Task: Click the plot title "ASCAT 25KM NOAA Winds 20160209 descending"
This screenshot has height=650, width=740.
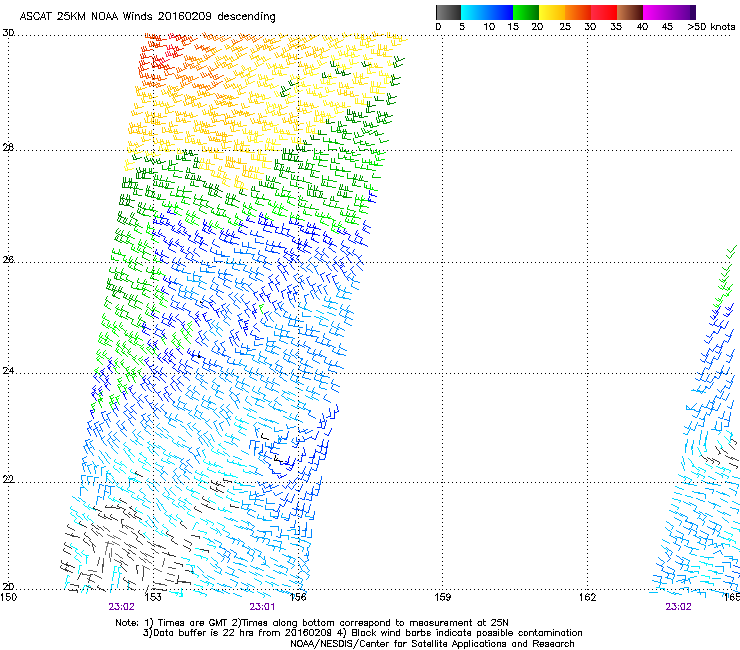Action: 147,16
